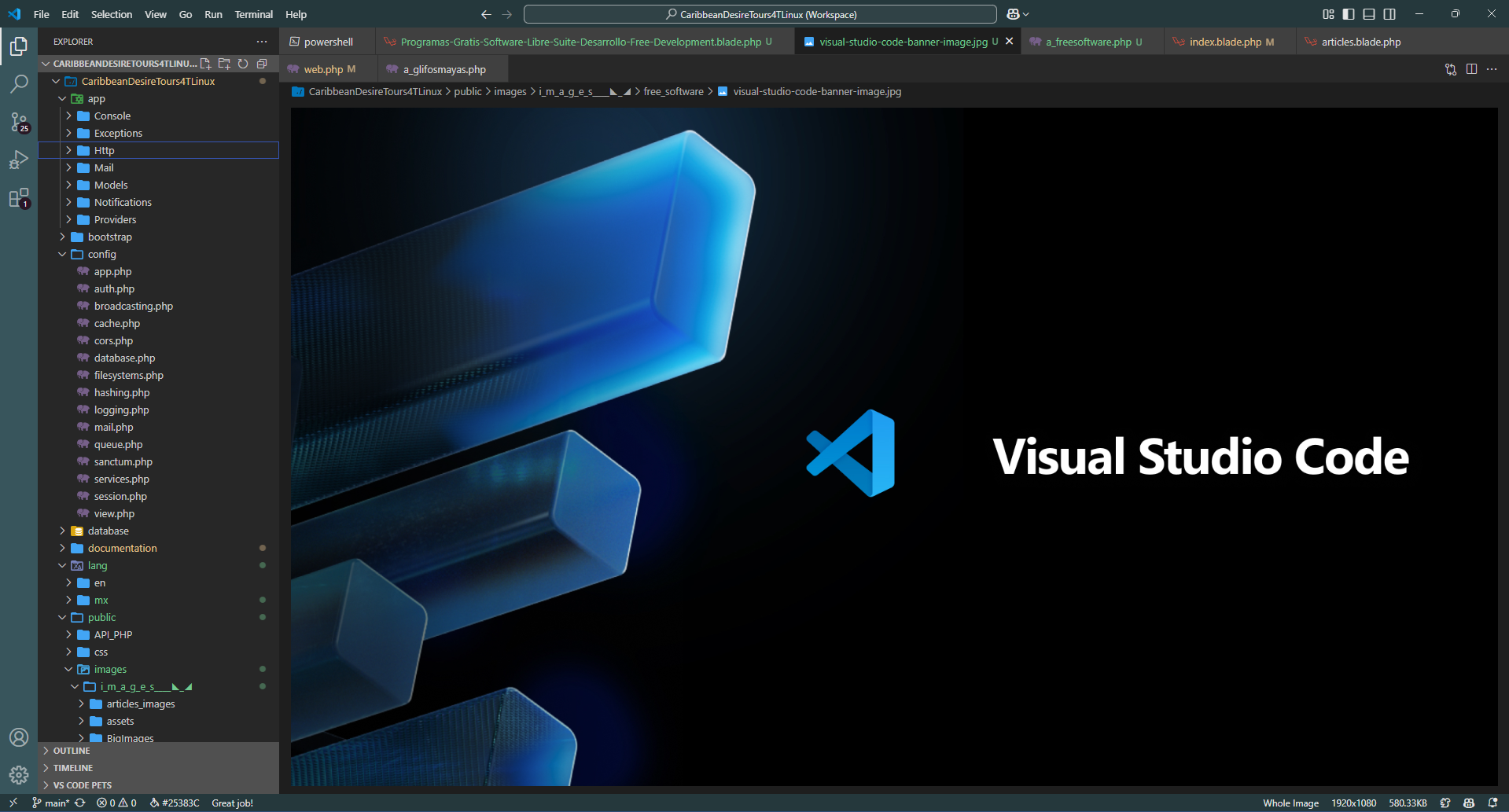Image resolution: width=1509 pixels, height=812 pixels.
Task: Switch to the web.php tab
Action: 329,69
